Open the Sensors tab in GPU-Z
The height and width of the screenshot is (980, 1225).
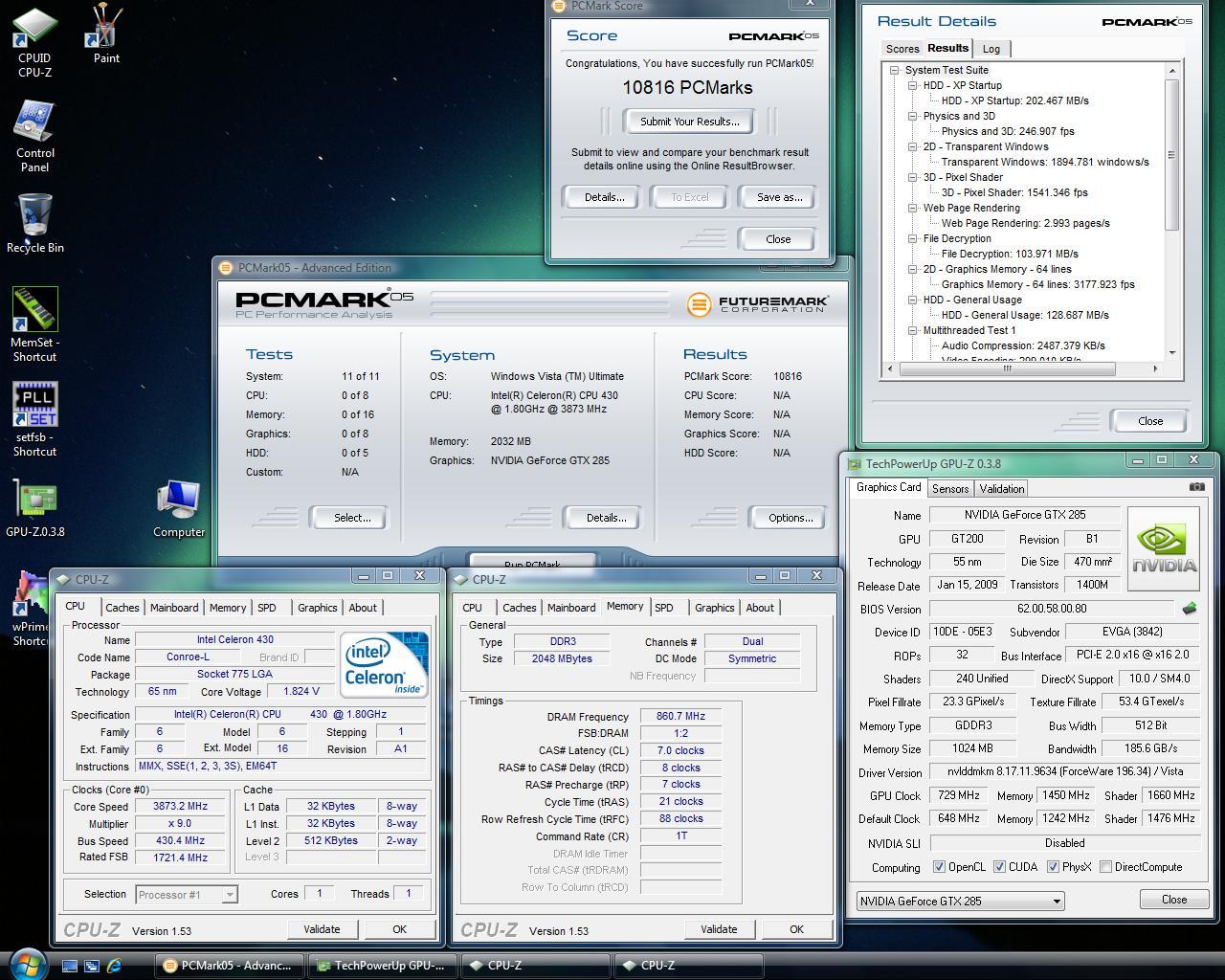(x=950, y=489)
